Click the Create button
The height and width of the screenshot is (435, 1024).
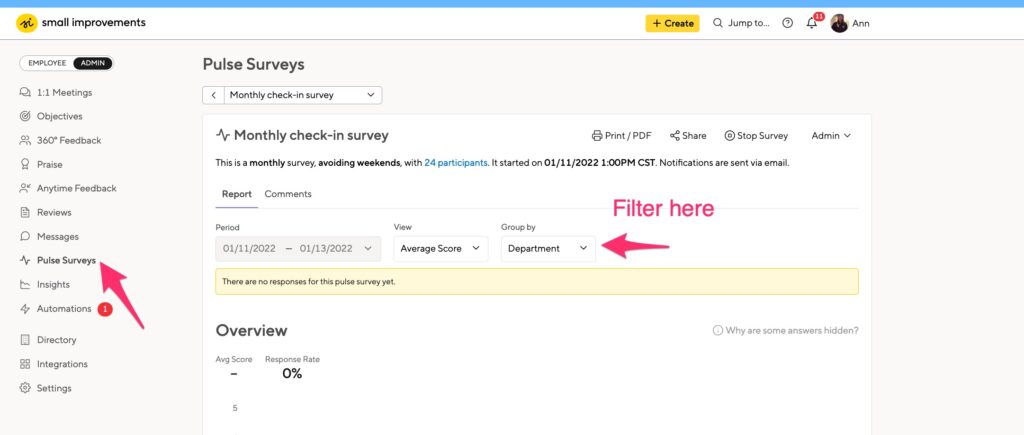tap(673, 24)
